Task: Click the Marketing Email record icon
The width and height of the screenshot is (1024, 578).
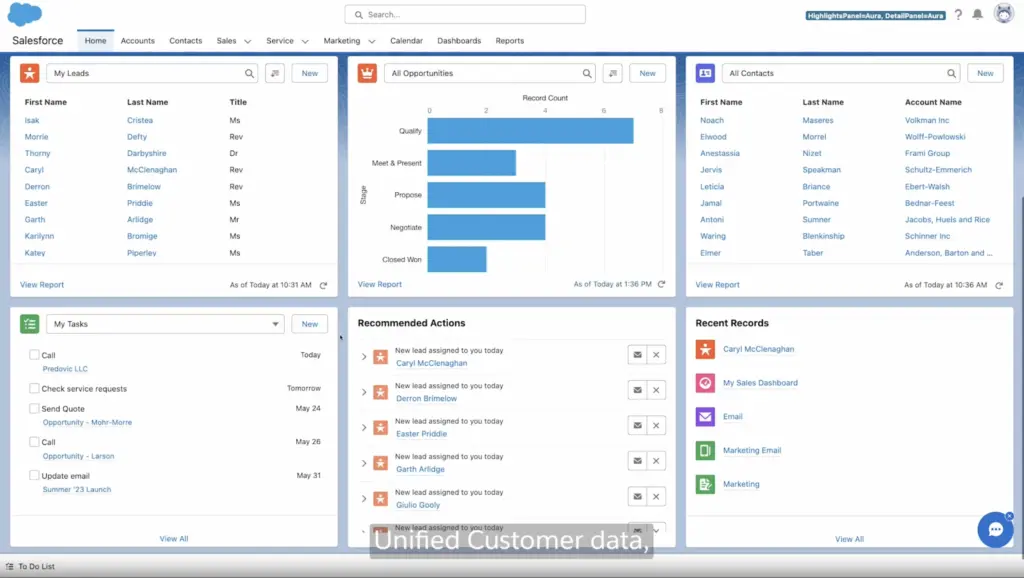Action: [x=705, y=450]
